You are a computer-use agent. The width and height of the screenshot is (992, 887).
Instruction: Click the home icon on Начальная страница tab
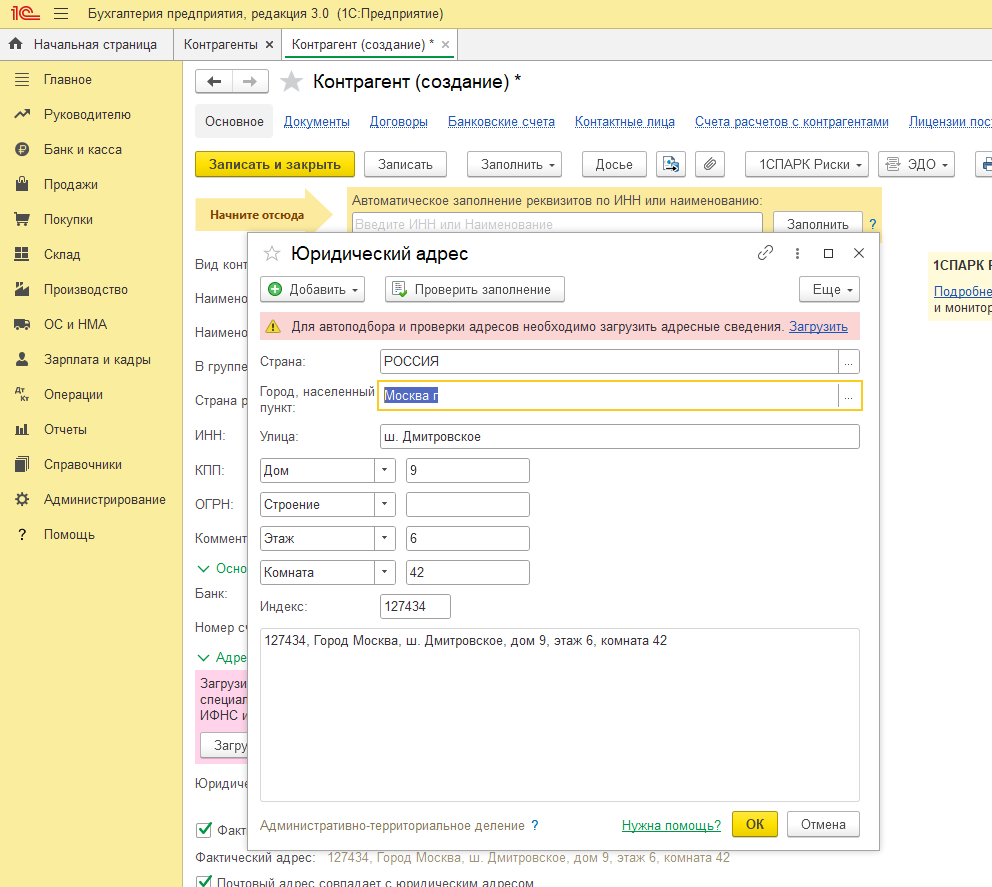[x=16, y=44]
